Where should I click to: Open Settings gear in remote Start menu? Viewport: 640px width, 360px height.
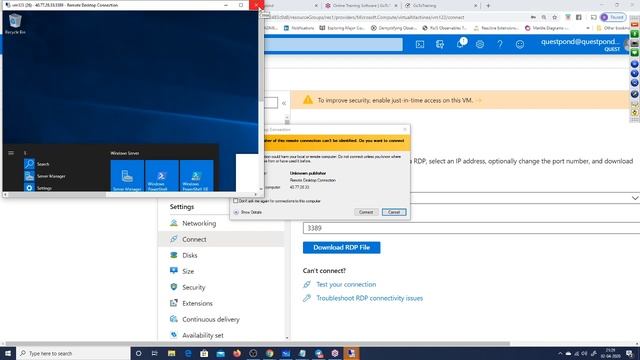(29, 188)
